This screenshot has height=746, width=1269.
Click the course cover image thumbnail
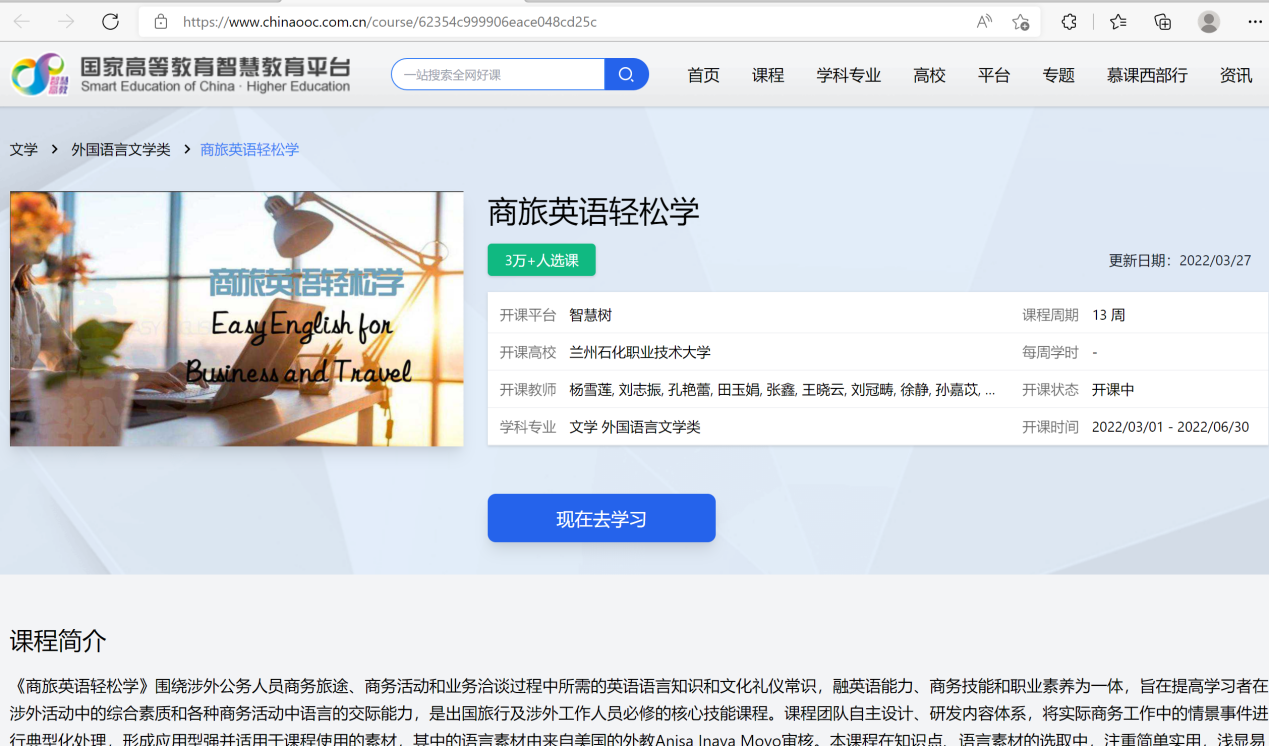237,318
